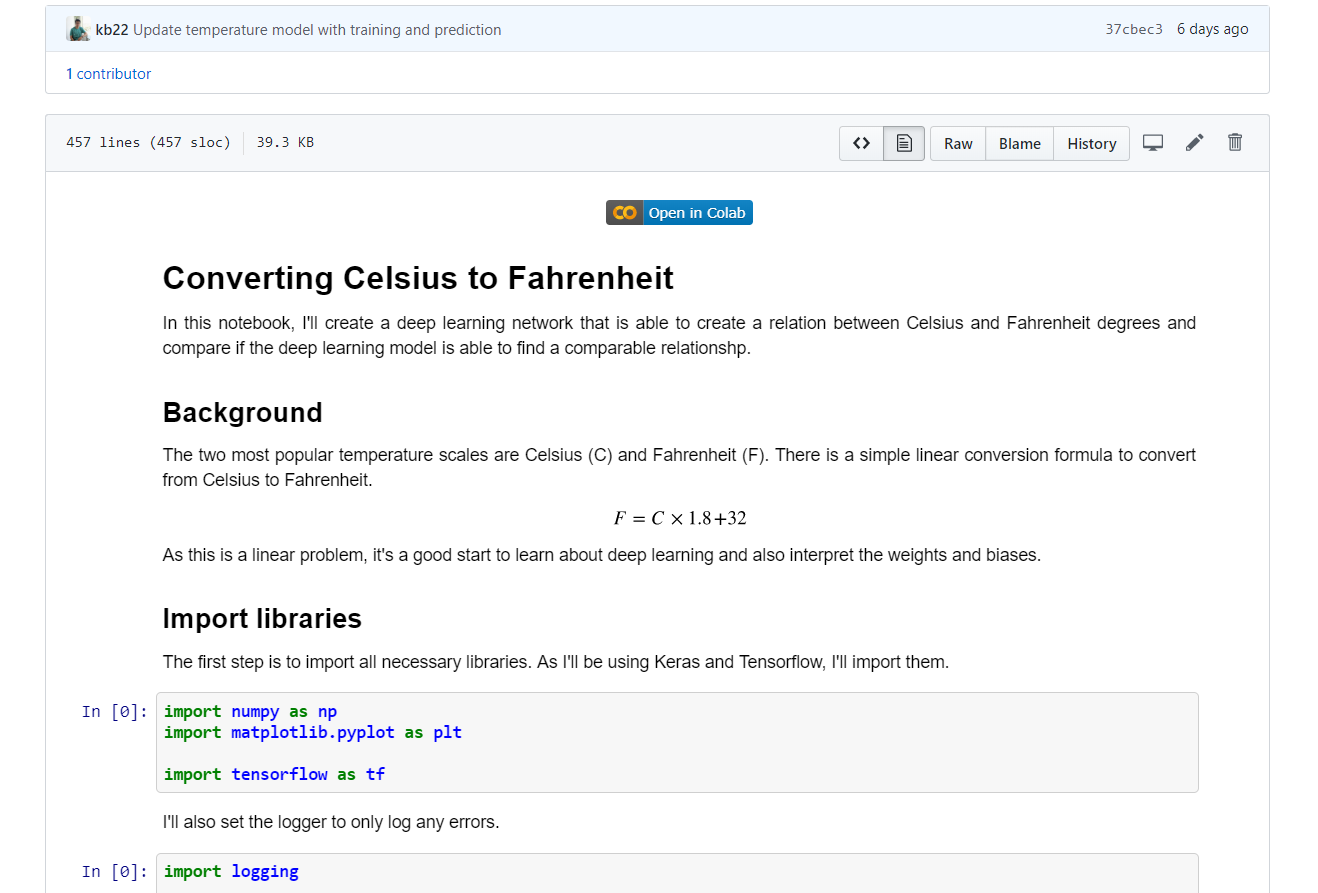Click the kb22 user avatar
Screen dimensions: 1318x893
[x=78, y=29]
